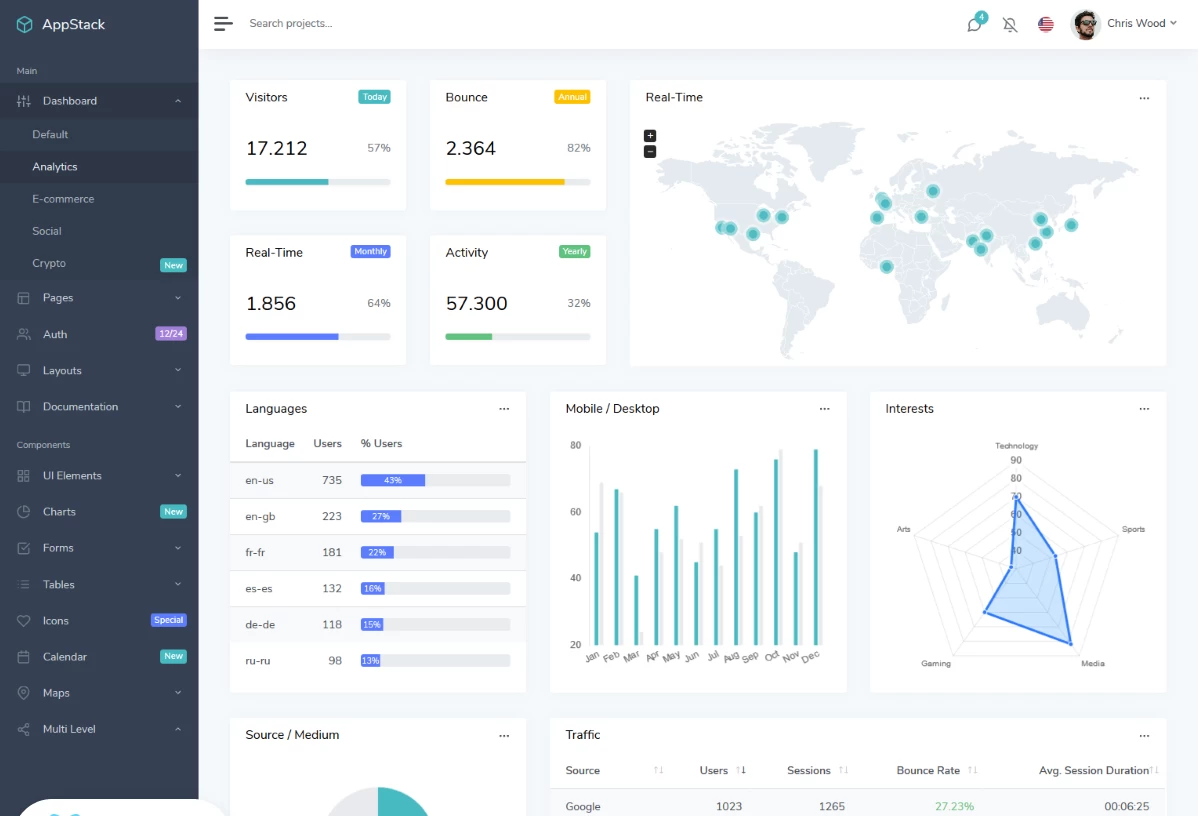The image size is (1198, 816).
Task: Expand the Layouts menu chevron
Action: [x=178, y=371]
